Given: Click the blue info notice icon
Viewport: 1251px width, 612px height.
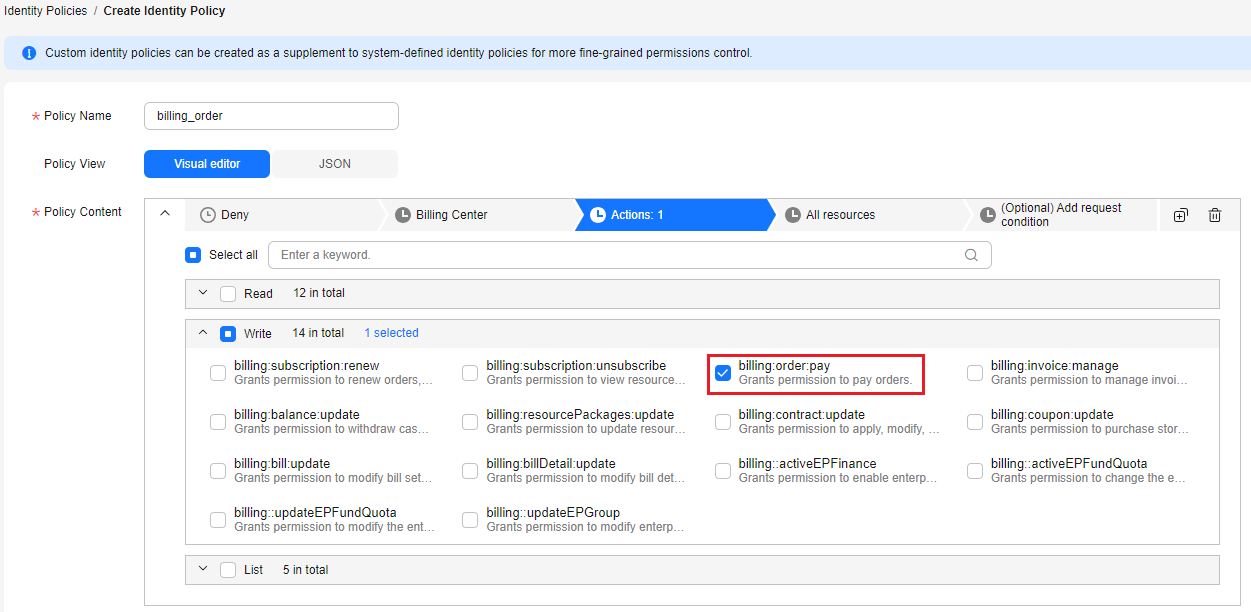Looking at the screenshot, I should (29, 53).
